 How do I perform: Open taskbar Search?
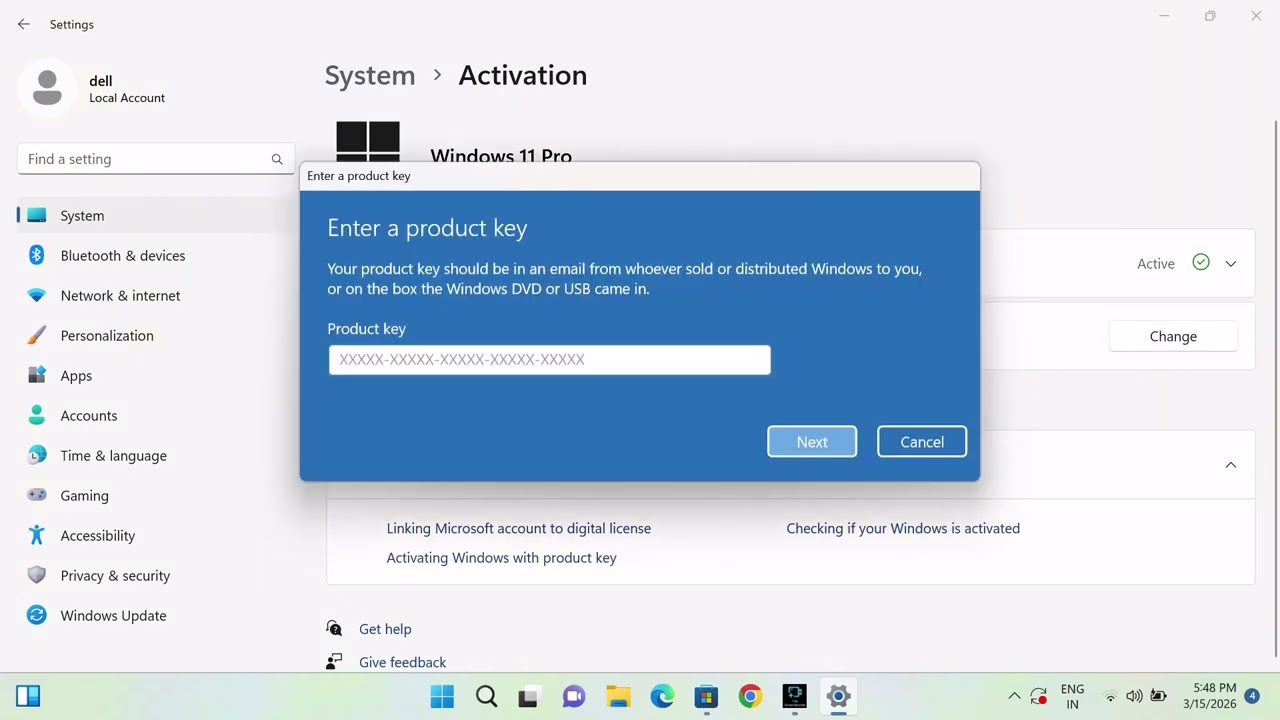click(x=486, y=696)
